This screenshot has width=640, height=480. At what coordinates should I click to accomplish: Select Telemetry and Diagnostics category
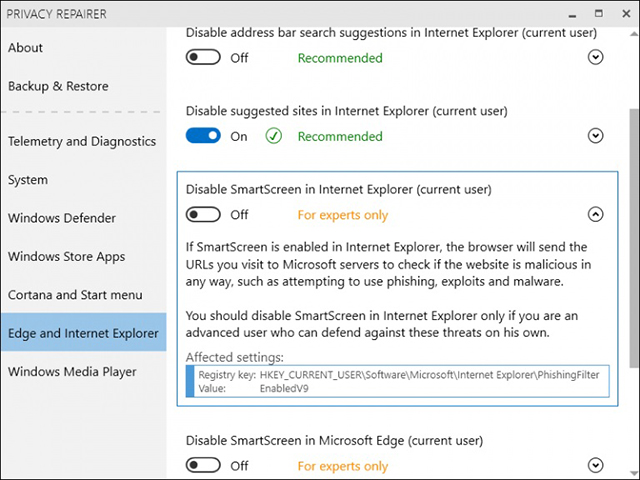pyautogui.click(x=82, y=141)
